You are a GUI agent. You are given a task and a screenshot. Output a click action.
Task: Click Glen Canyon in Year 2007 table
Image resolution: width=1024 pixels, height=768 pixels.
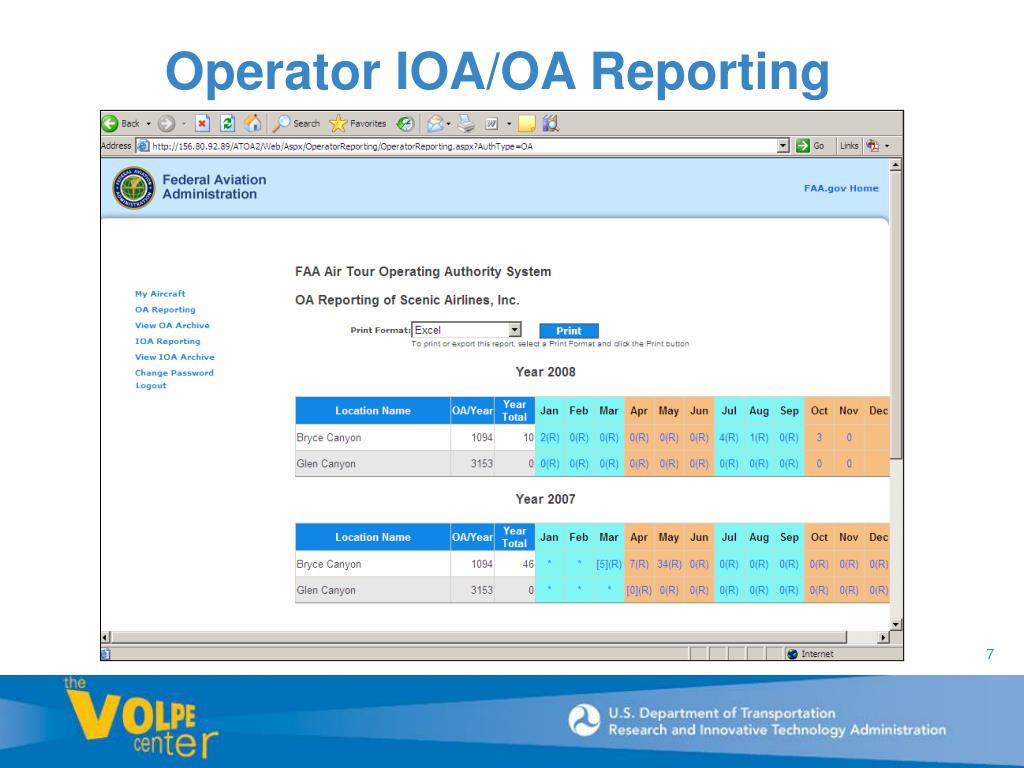(326, 590)
